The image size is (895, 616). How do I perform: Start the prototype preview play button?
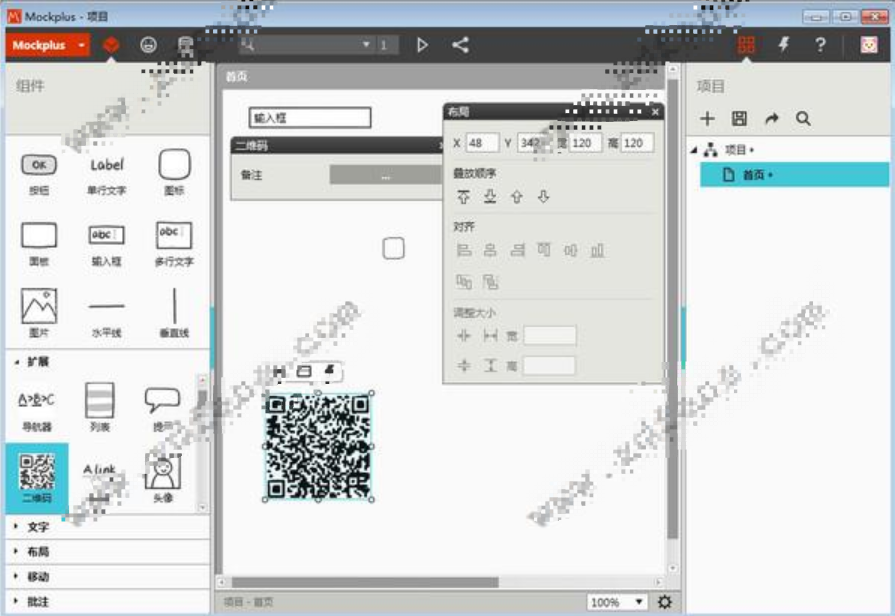(x=422, y=45)
